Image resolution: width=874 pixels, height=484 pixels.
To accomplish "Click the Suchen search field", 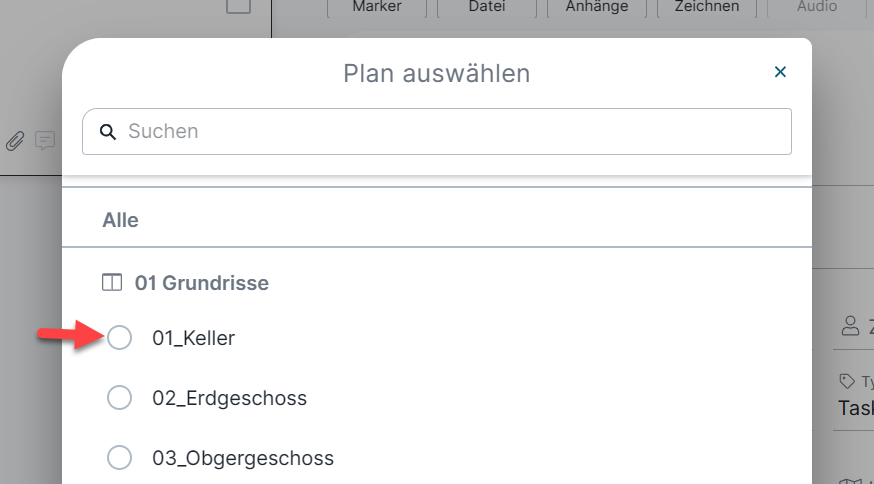I will tap(436, 132).
